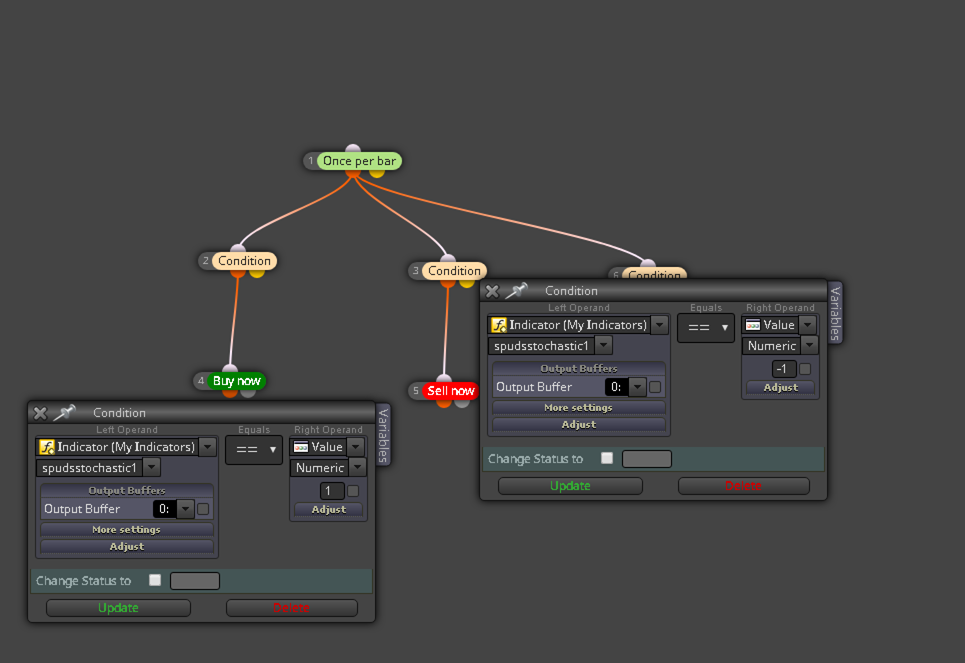Open right operand Value dropdown in right panel

coord(807,325)
